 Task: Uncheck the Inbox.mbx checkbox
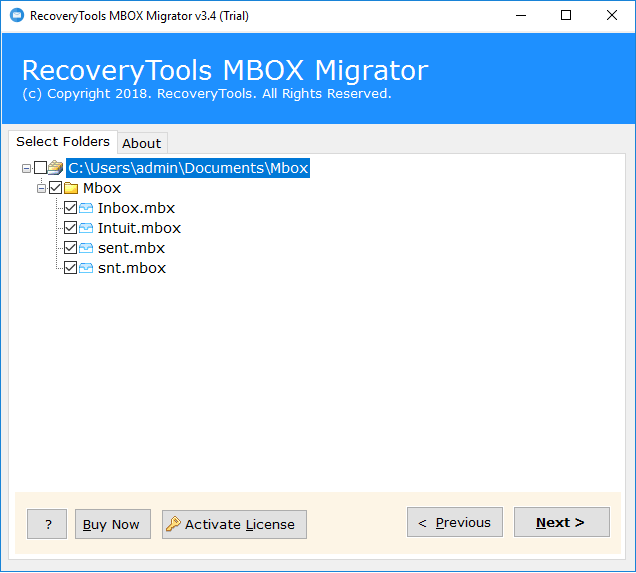click(71, 208)
